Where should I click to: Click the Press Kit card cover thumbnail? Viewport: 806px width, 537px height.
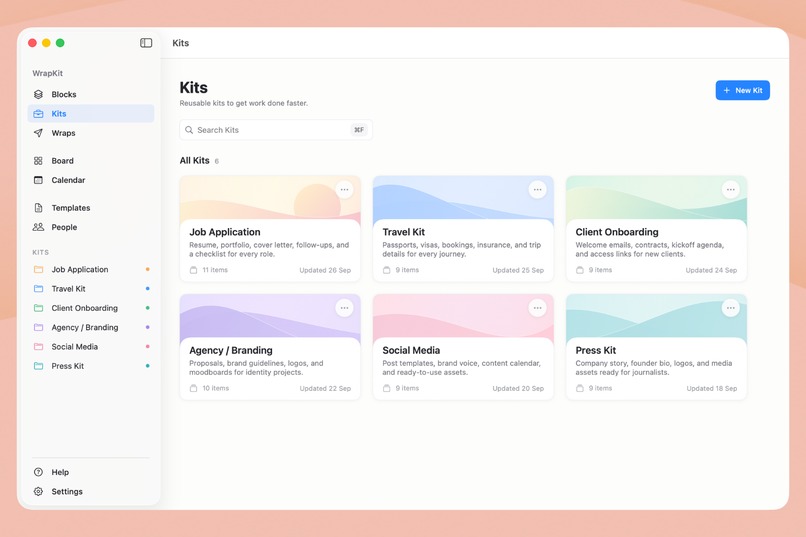tap(656, 316)
